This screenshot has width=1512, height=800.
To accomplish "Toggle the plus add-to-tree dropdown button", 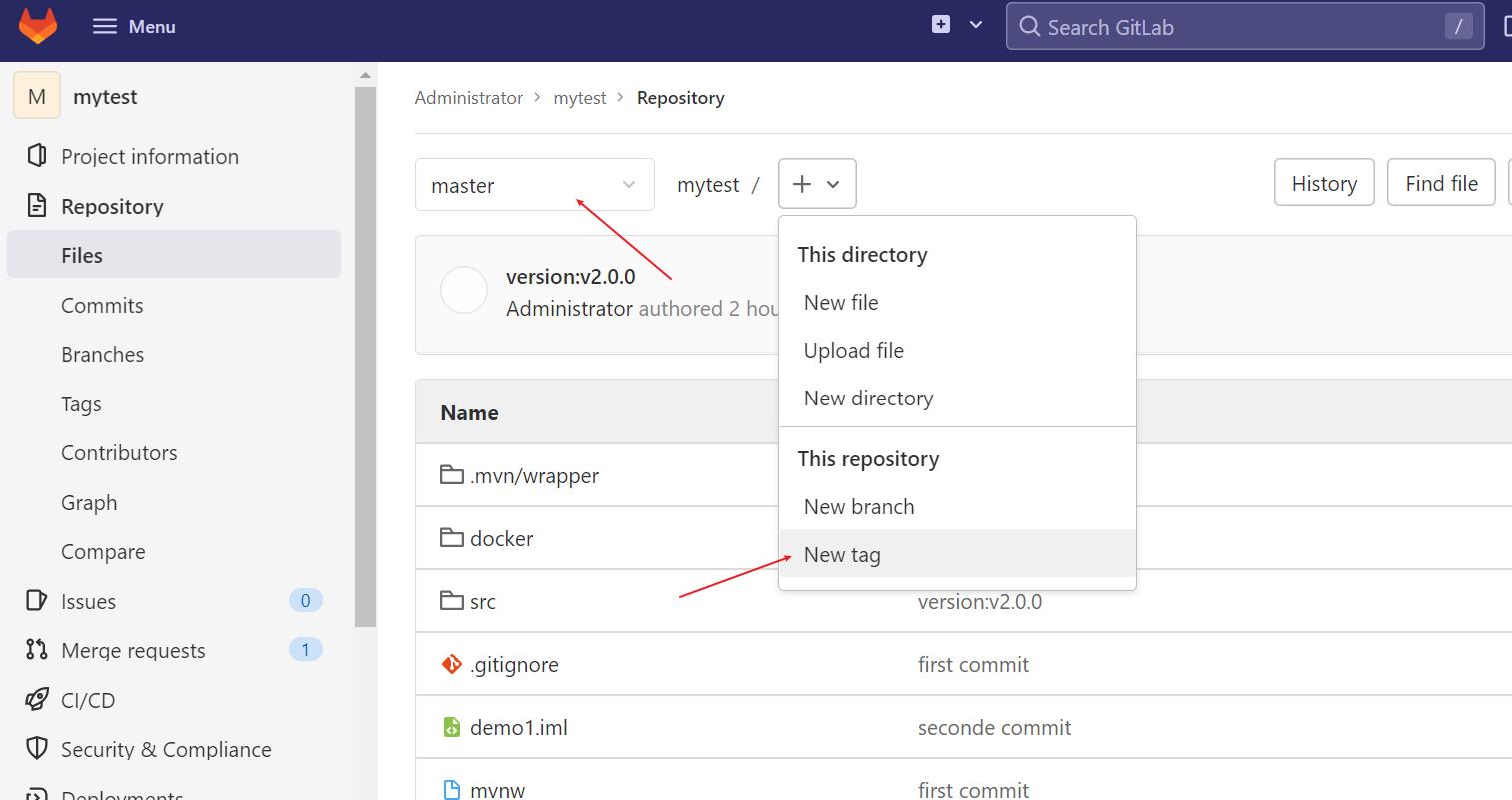I will click(817, 184).
